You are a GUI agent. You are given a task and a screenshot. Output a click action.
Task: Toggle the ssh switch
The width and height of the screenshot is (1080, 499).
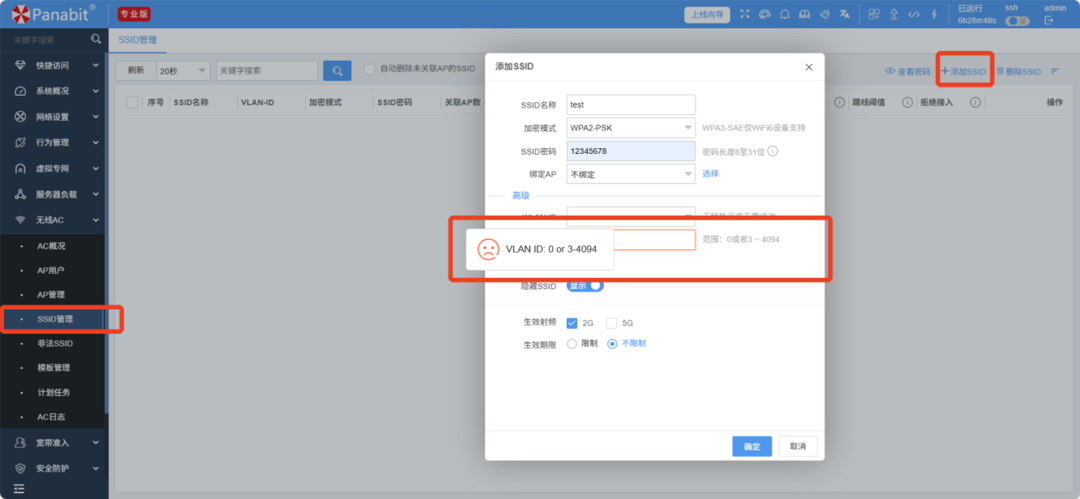click(1017, 21)
